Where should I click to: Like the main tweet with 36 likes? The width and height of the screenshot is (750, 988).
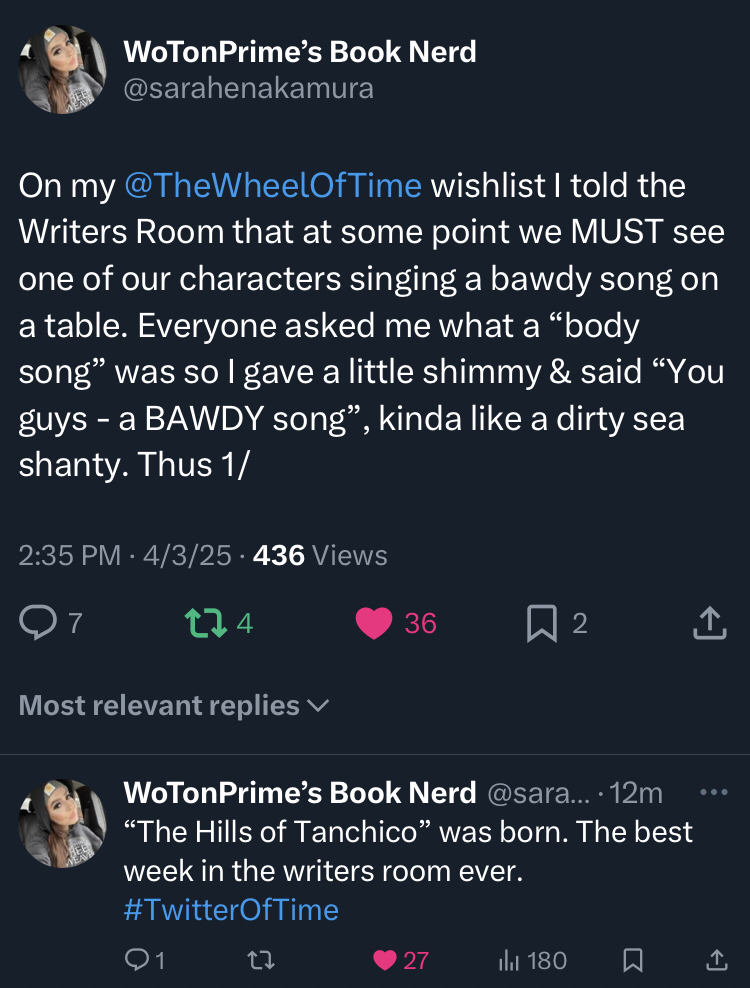(x=374, y=624)
